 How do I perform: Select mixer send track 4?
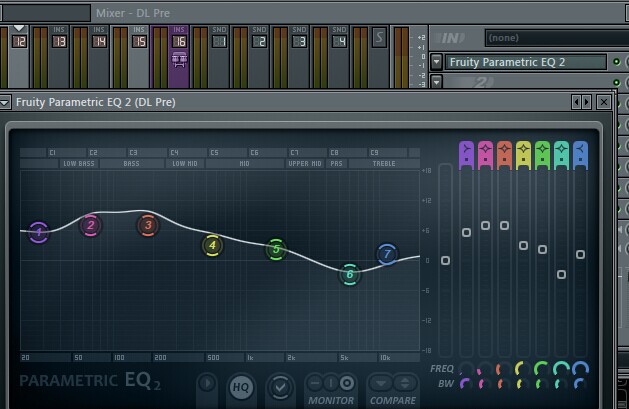339,56
